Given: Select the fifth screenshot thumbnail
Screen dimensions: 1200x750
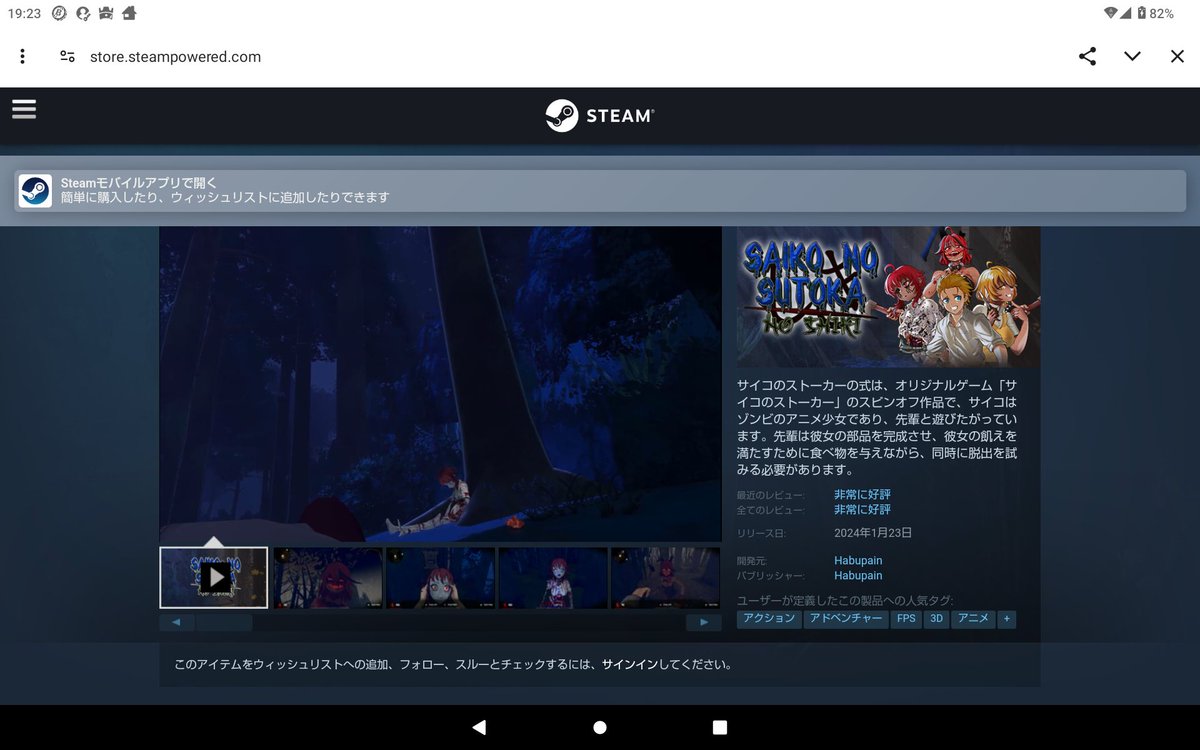Looking at the screenshot, I should click(665, 577).
